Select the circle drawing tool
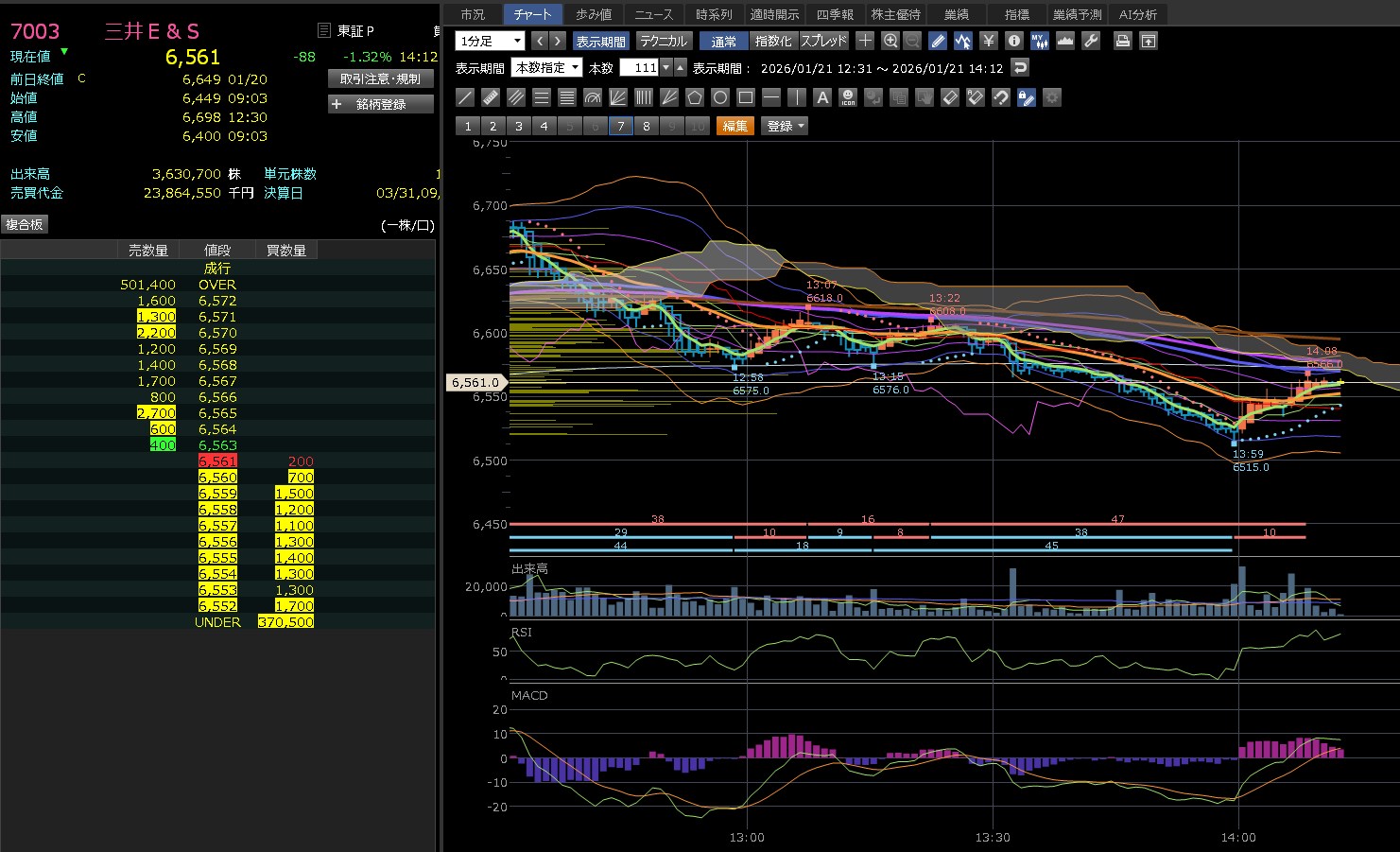 (x=720, y=97)
